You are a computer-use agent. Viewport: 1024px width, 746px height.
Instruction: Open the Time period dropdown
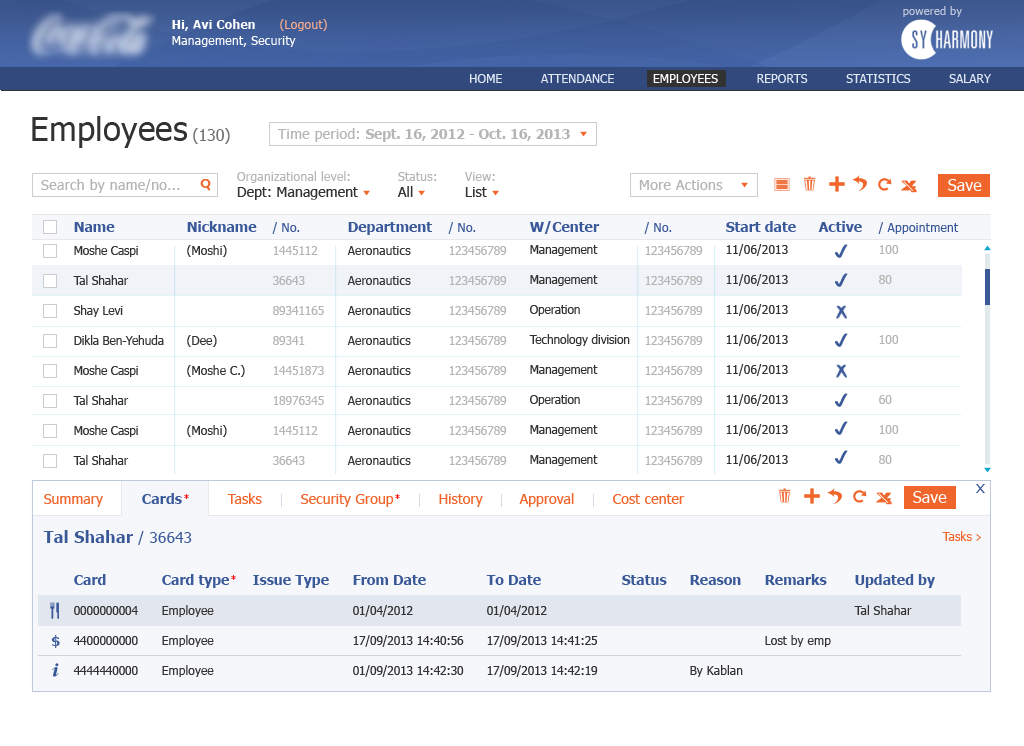pos(432,134)
